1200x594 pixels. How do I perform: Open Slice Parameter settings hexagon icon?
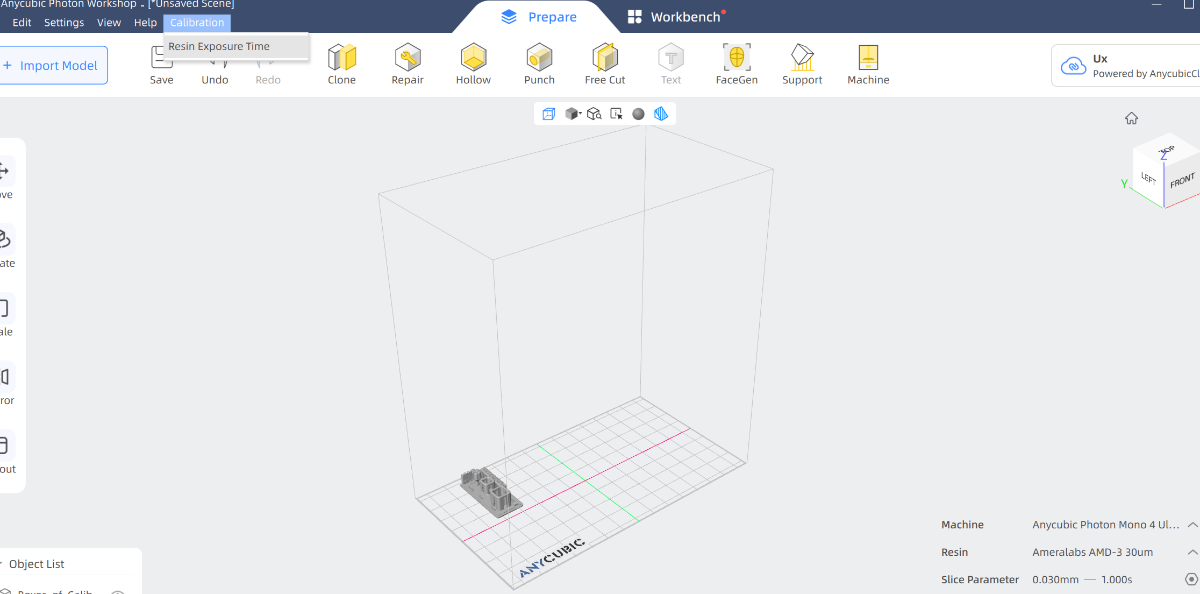pos(1191,579)
